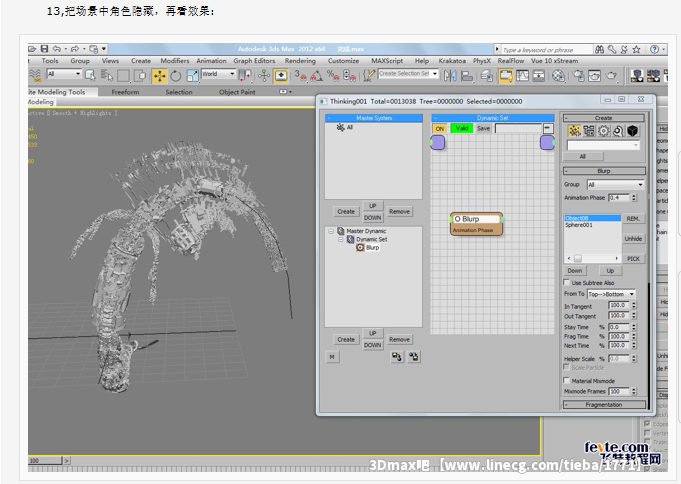Open Edit Named Selection Sets icon
Viewport: 681px width, 484px height.
click(x=369, y=76)
